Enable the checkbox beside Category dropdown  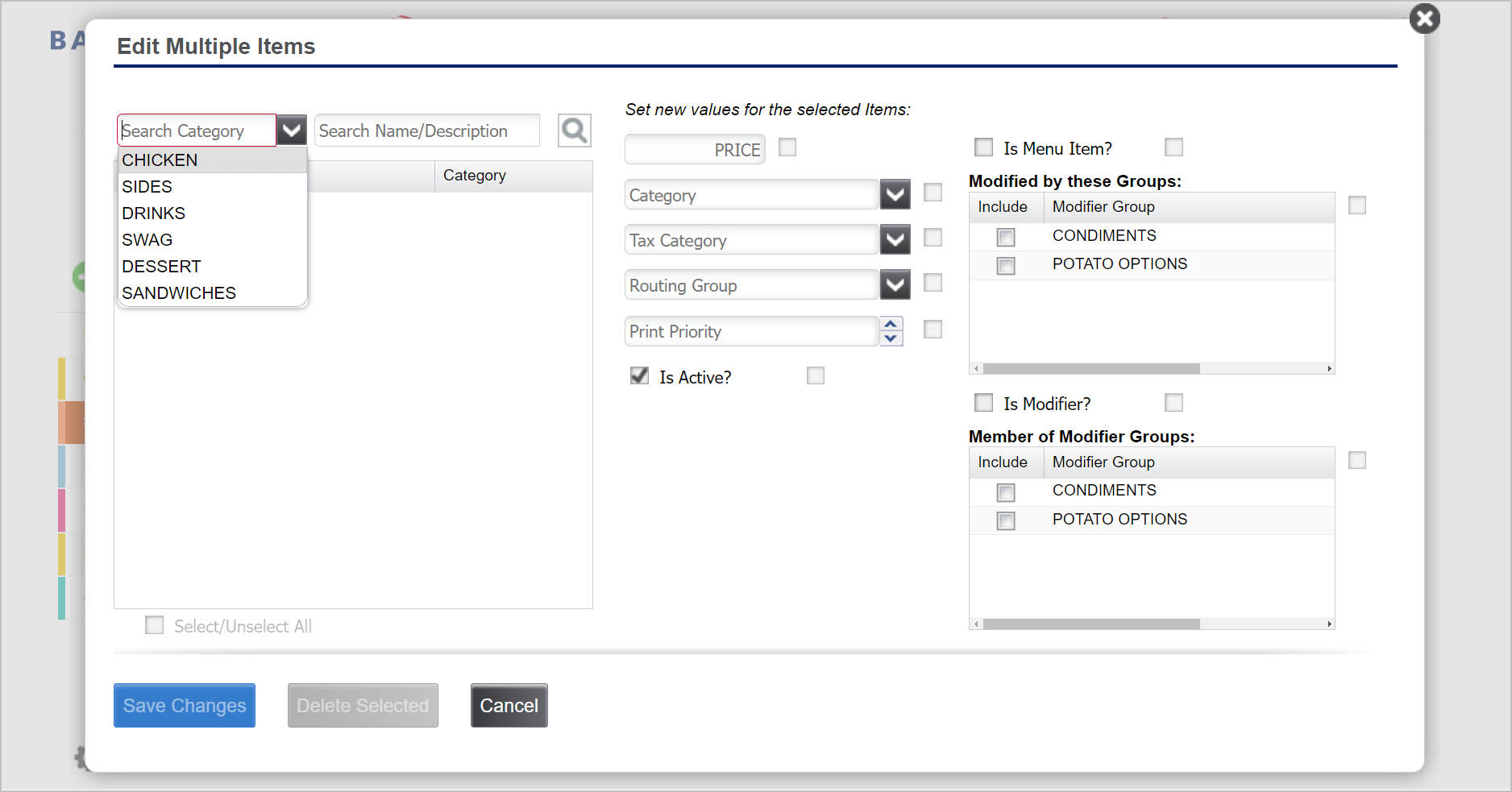coord(933,193)
